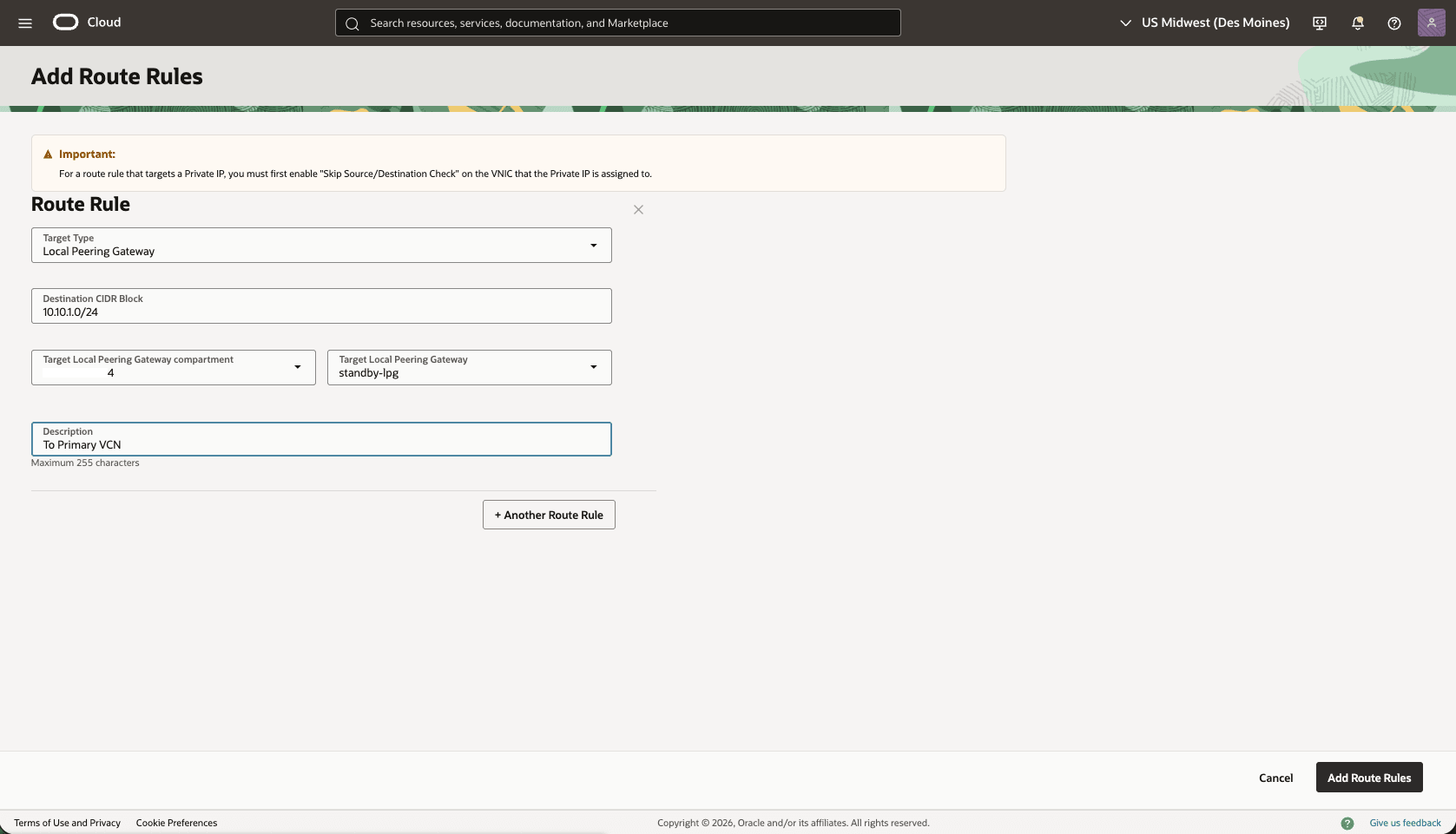This screenshot has width=1456, height=834.
Task: Open Cloud Shell from the top bar
Action: pos(1318,23)
